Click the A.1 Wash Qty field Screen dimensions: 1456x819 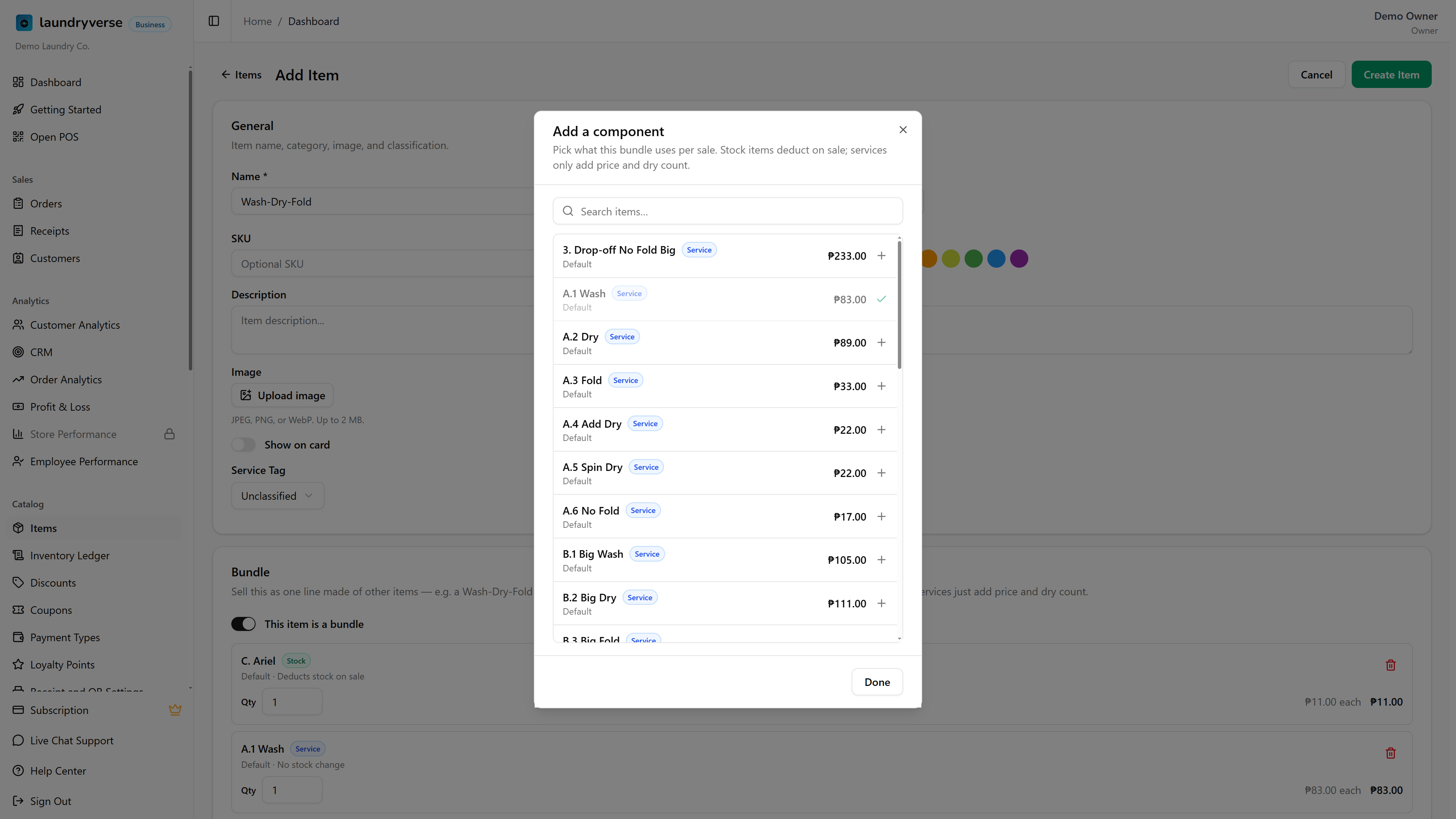click(292, 790)
